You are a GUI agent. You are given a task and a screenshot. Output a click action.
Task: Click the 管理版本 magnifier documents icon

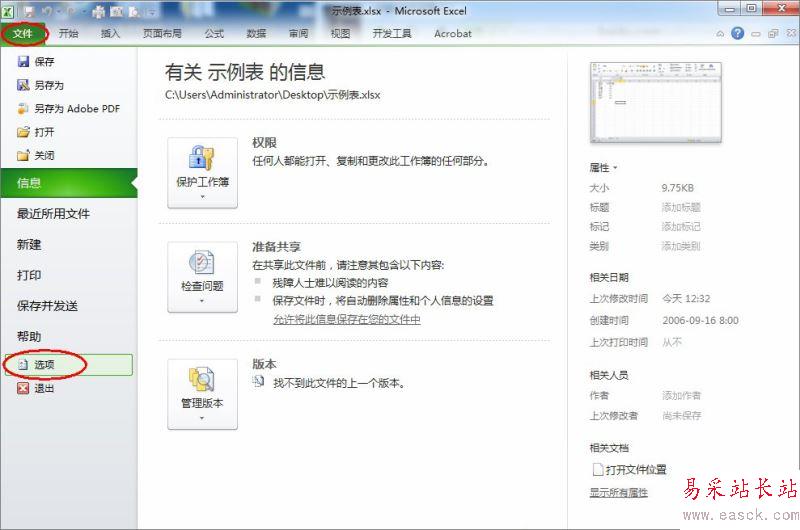(x=202, y=379)
